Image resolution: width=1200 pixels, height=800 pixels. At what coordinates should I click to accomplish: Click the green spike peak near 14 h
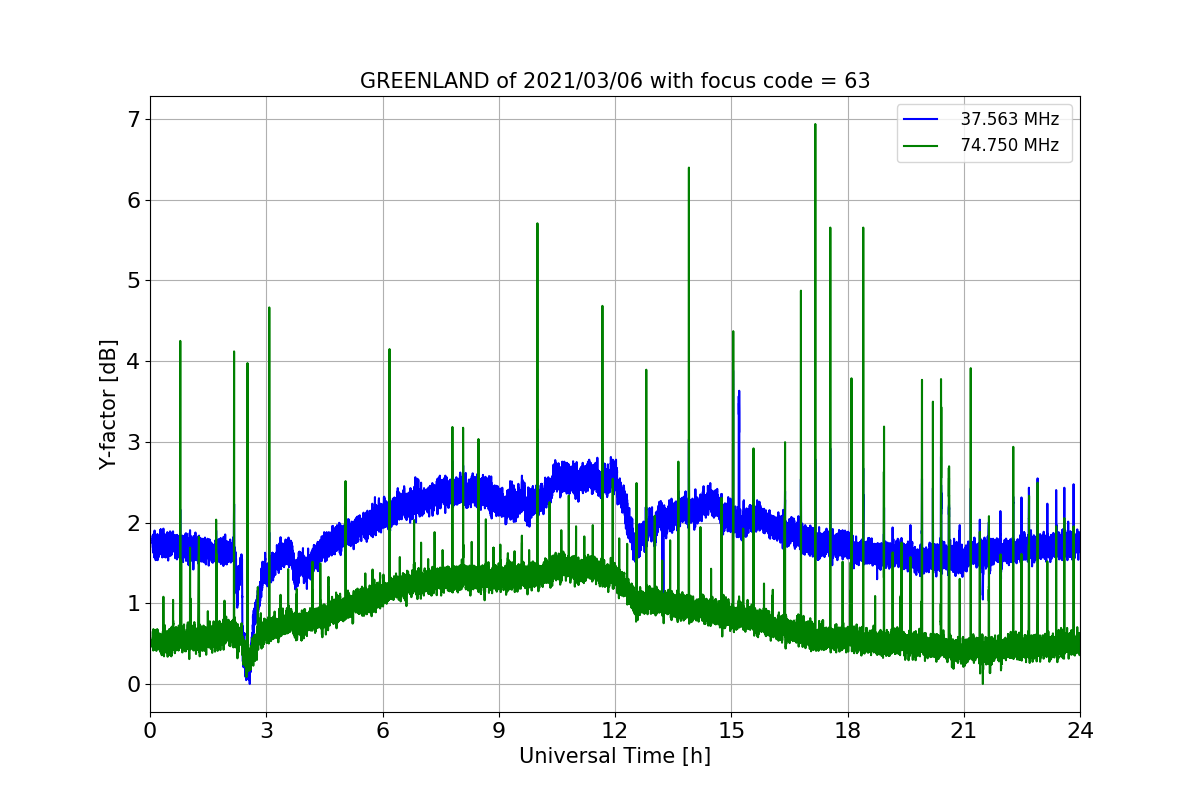coord(688,168)
